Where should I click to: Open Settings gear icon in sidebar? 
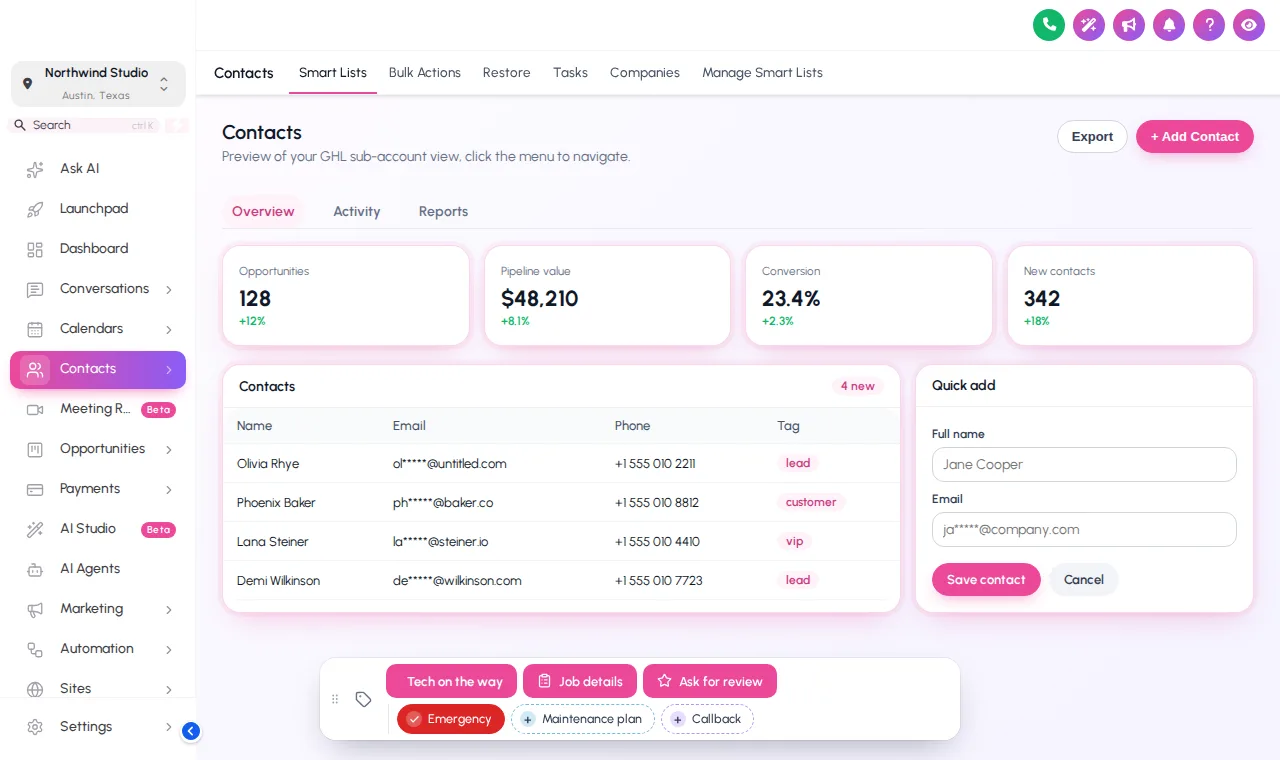pos(35,727)
